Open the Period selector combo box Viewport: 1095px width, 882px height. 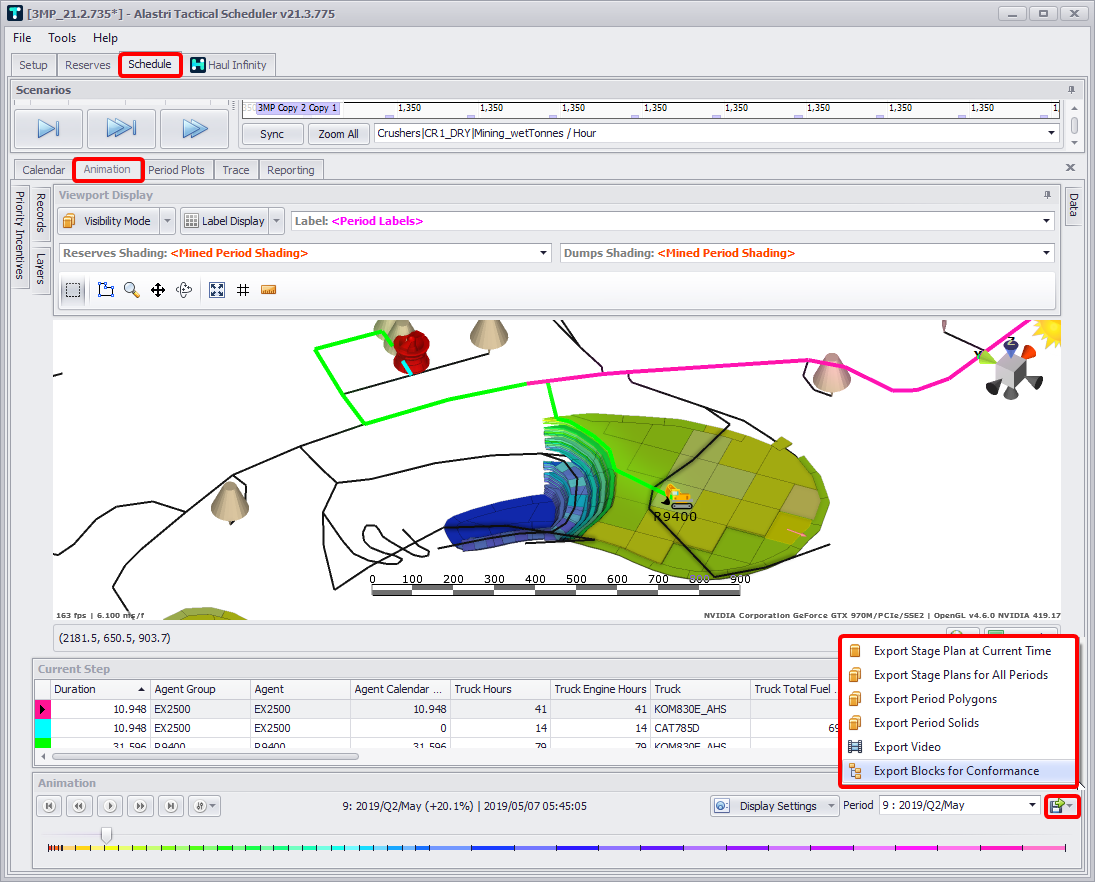click(1032, 805)
